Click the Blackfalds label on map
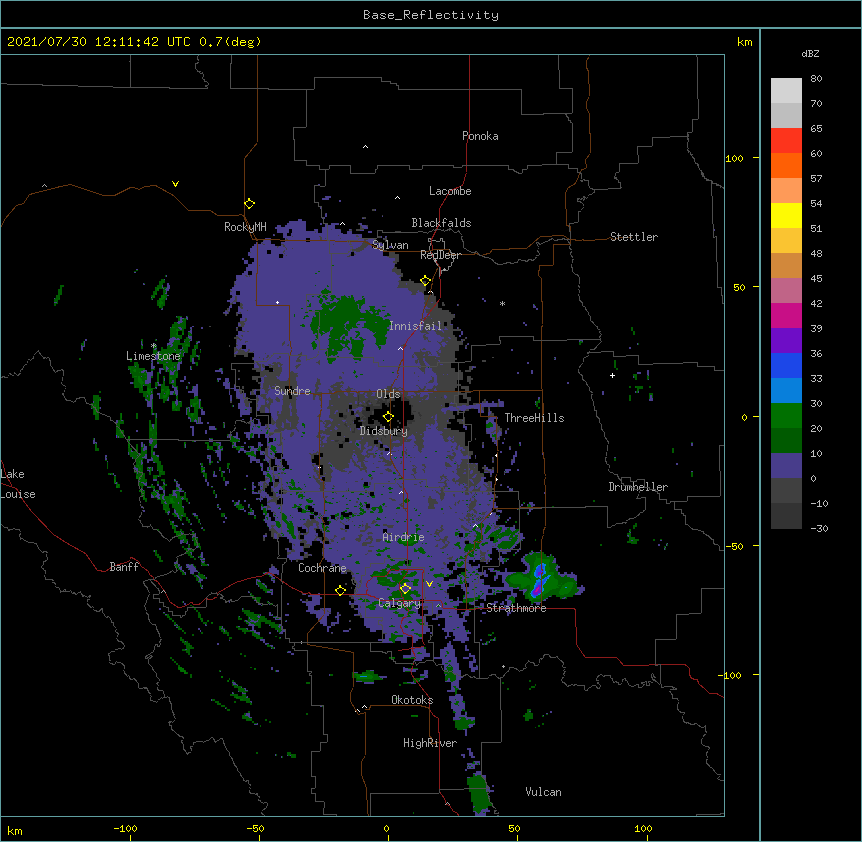 (441, 223)
